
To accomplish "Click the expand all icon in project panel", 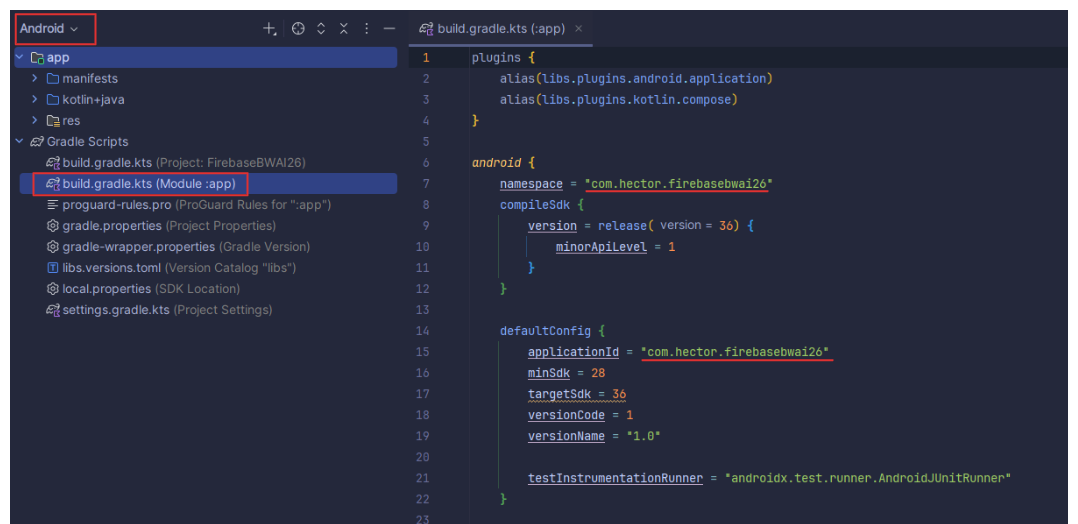I will [x=320, y=29].
